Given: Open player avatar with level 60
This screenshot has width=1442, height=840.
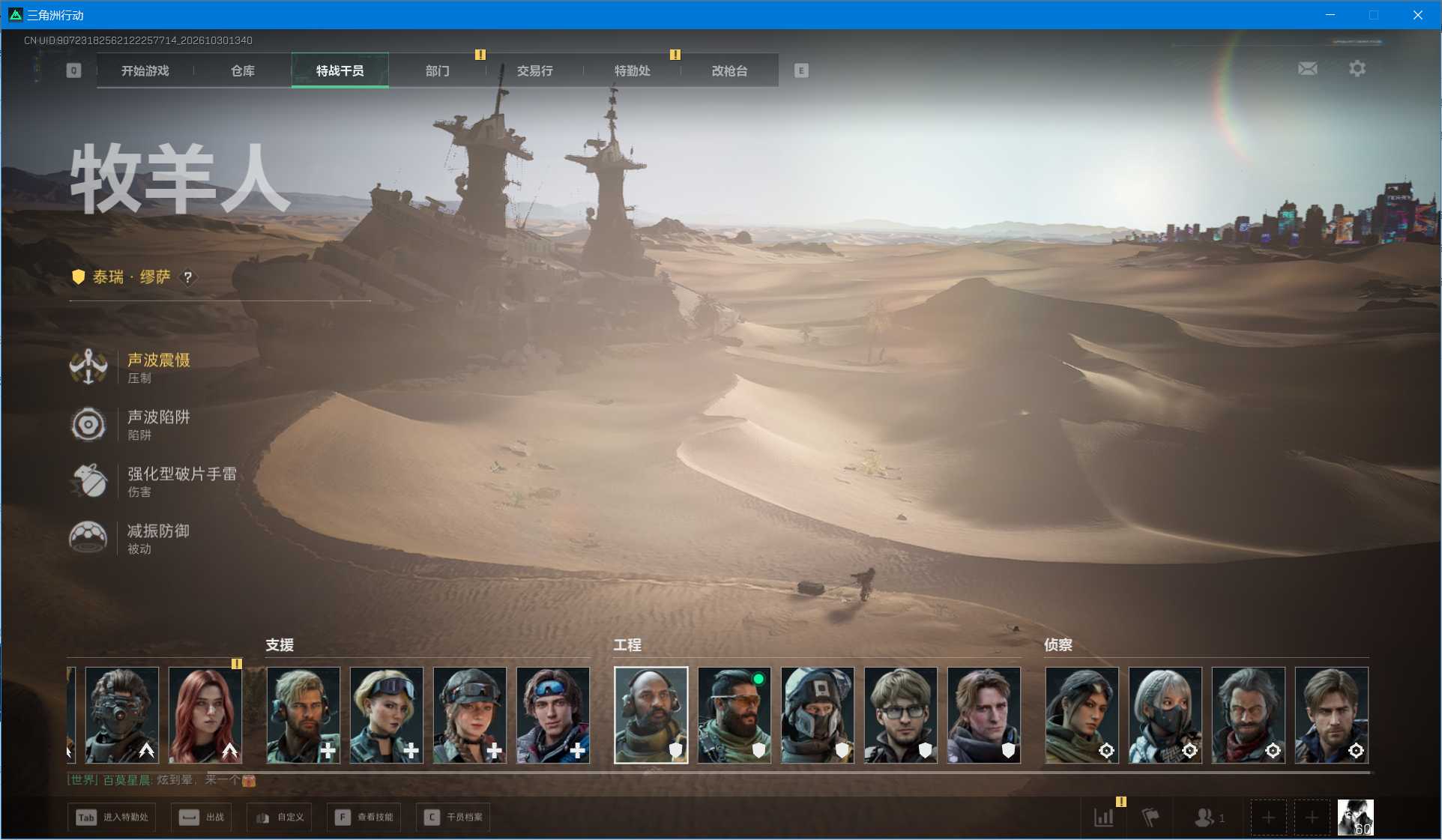Looking at the screenshot, I should click(x=1356, y=818).
